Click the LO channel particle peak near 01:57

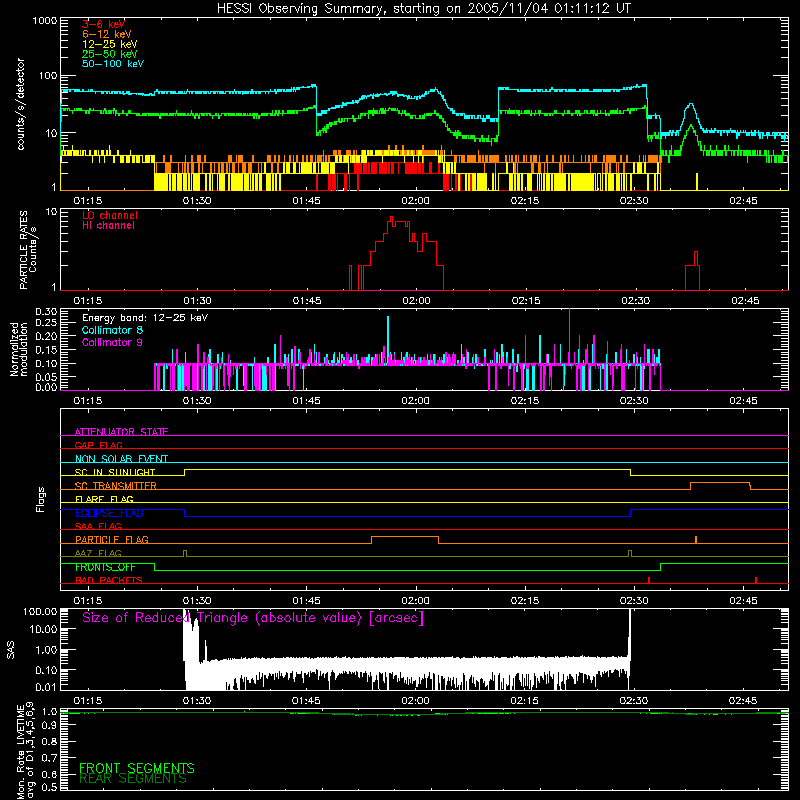click(392, 218)
